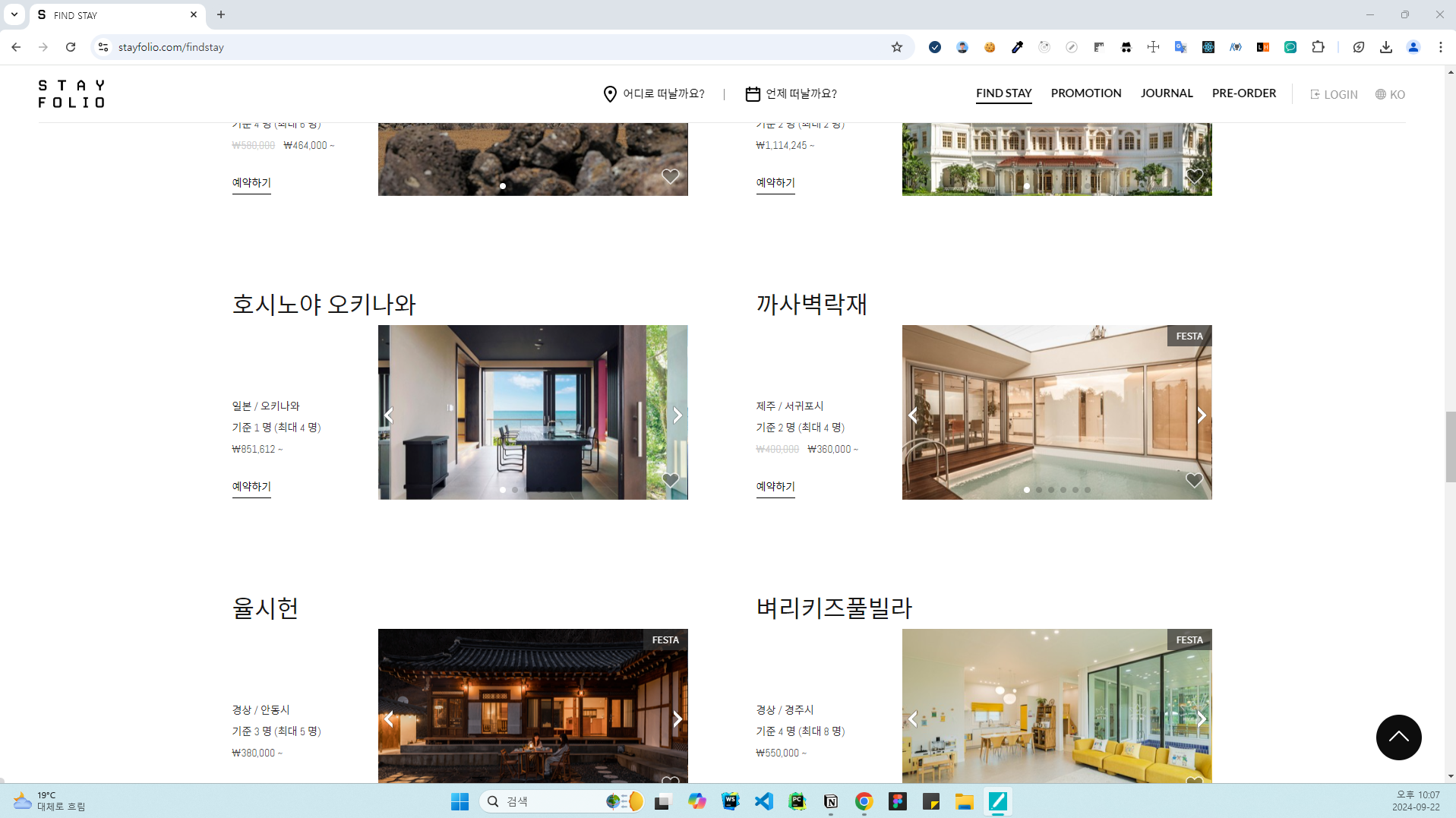
Task: Click the STAYFOLIO logo
Action: pos(71,94)
